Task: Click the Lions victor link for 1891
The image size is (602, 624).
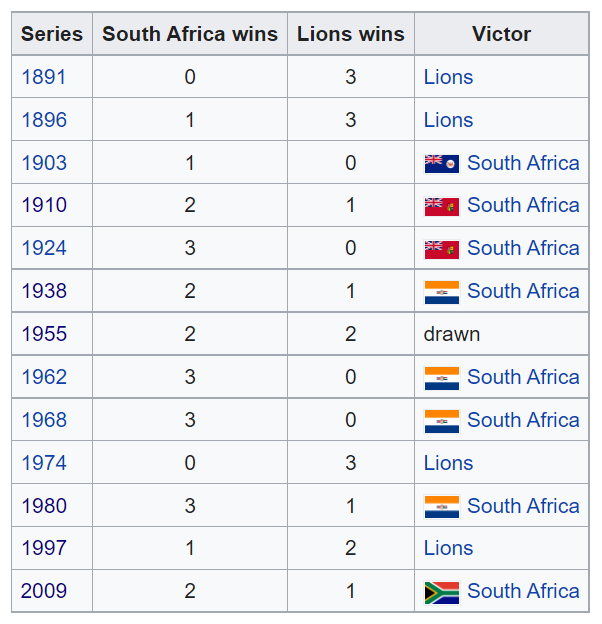Action: coord(448,77)
